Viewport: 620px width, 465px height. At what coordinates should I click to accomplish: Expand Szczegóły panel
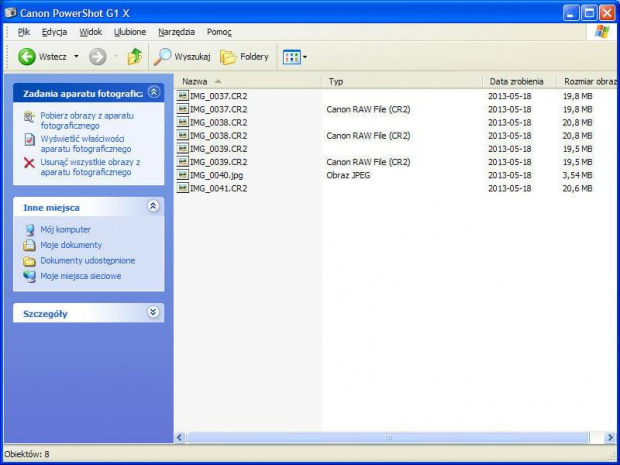click(153, 312)
